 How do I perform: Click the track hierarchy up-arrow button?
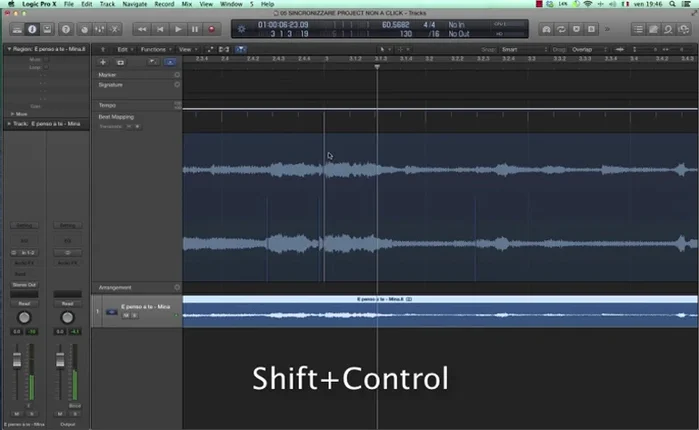[103, 49]
